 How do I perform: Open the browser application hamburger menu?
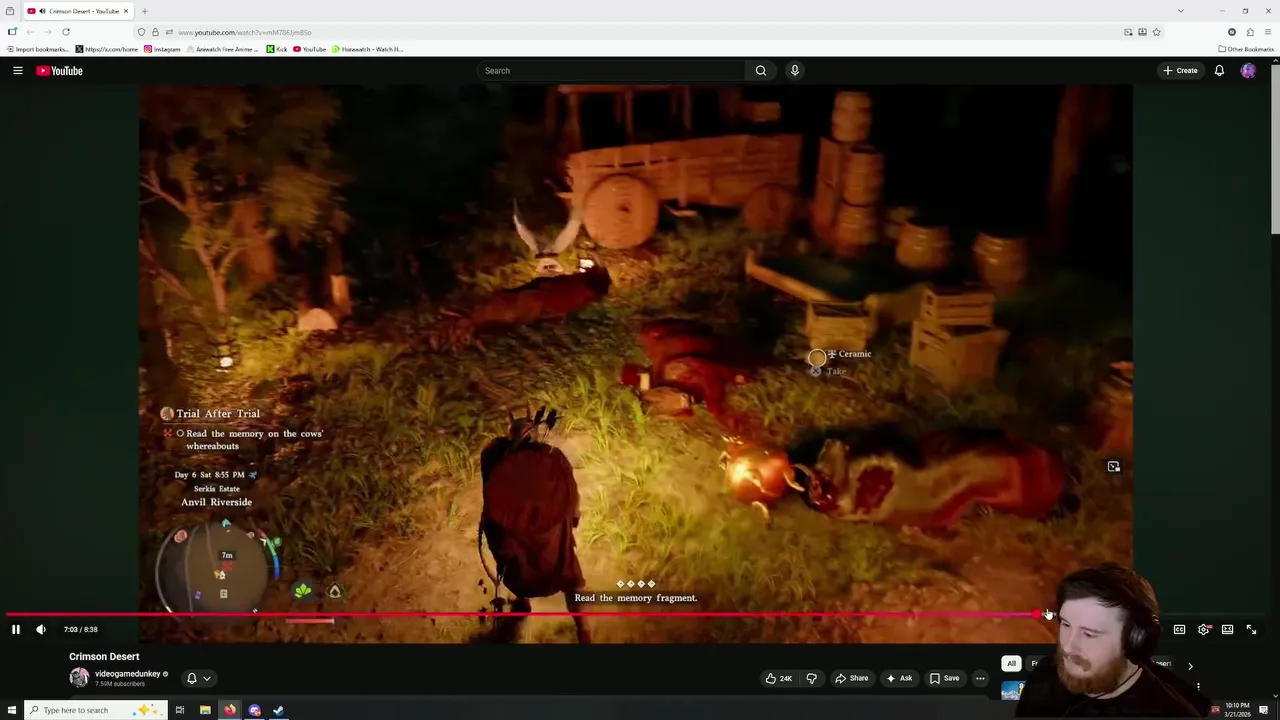click(x=1268, y=32)
